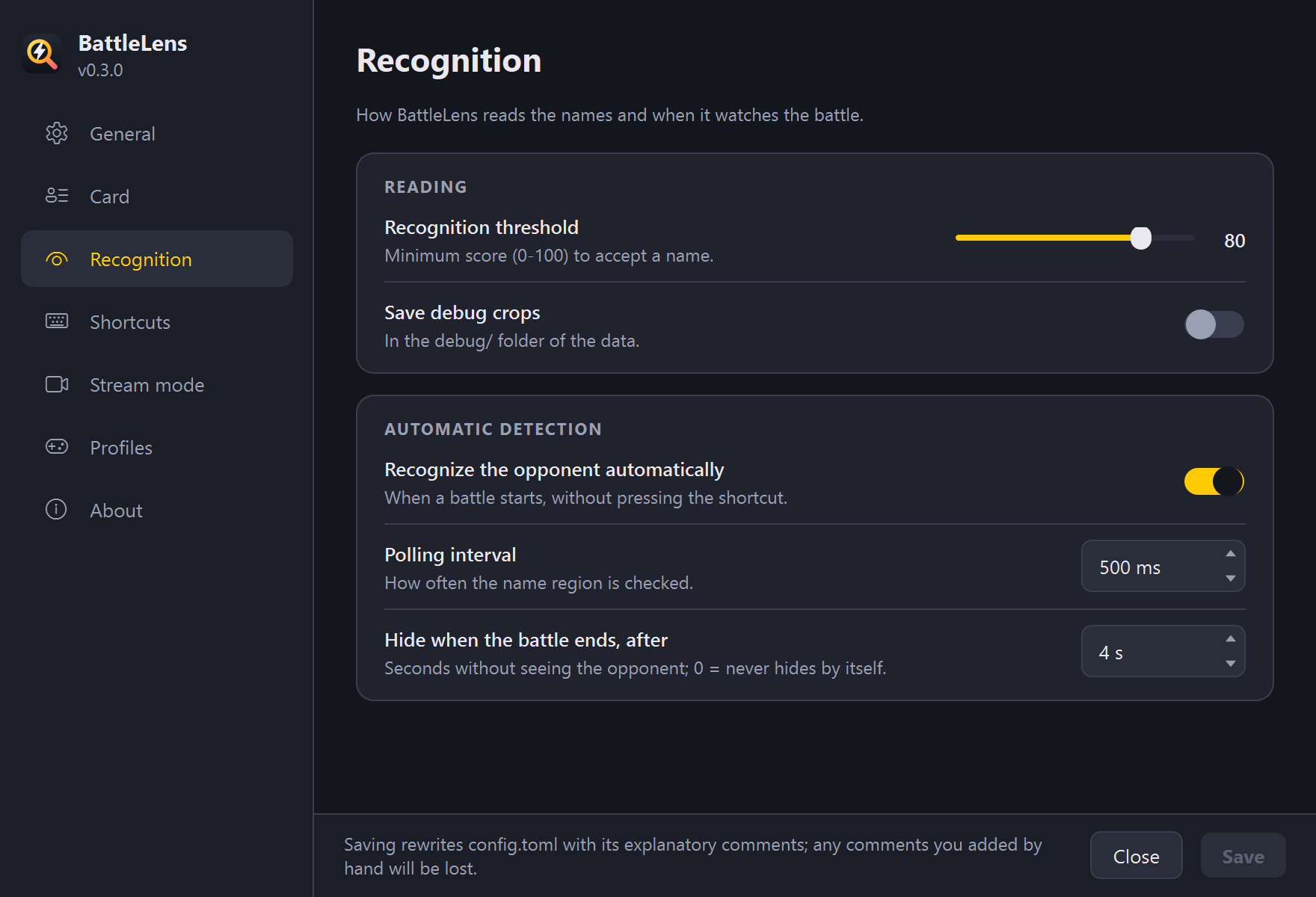The image size is (1316, 897).
Task: Click the Recognition label in sidebar
Action: (x=141, y=259)
